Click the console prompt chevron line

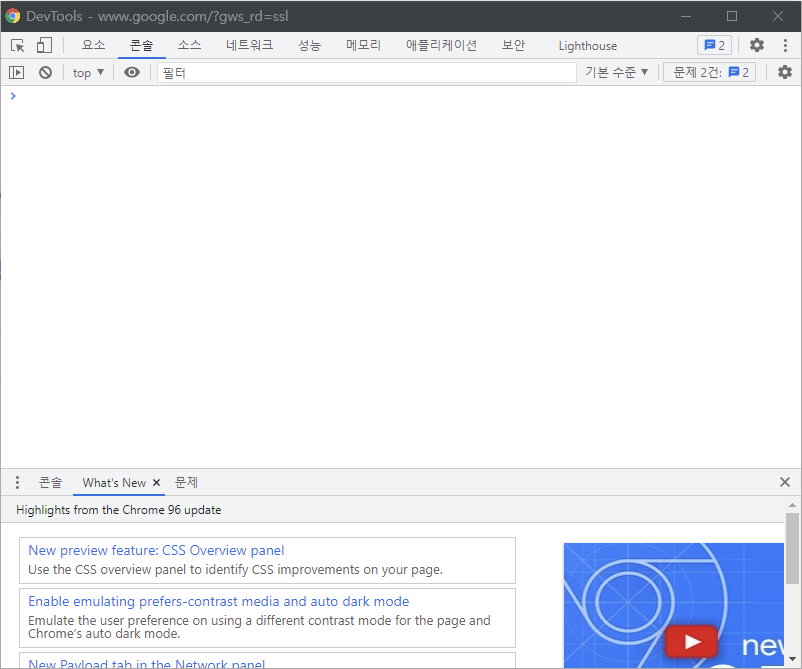400,96
